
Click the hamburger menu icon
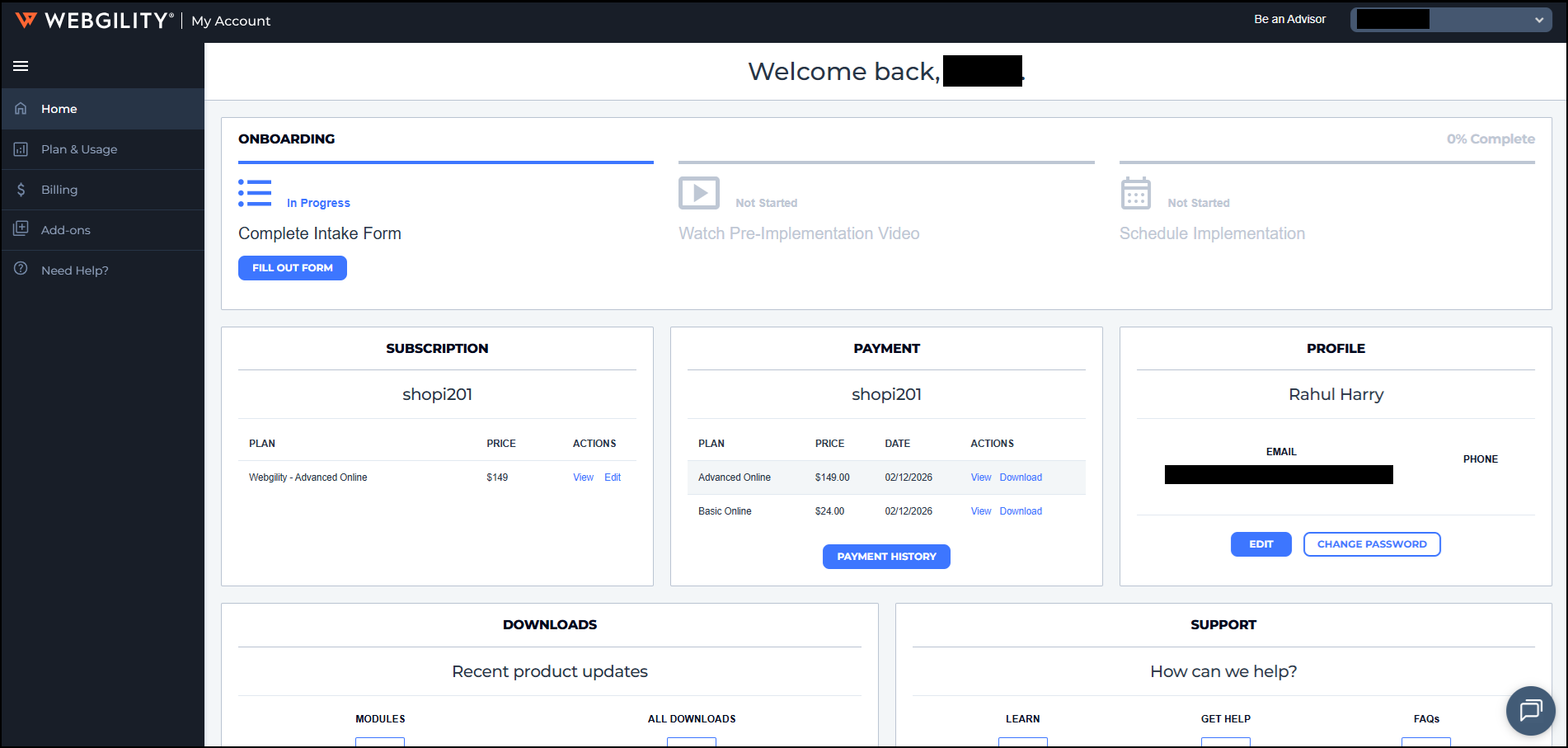tap(21, 66)
